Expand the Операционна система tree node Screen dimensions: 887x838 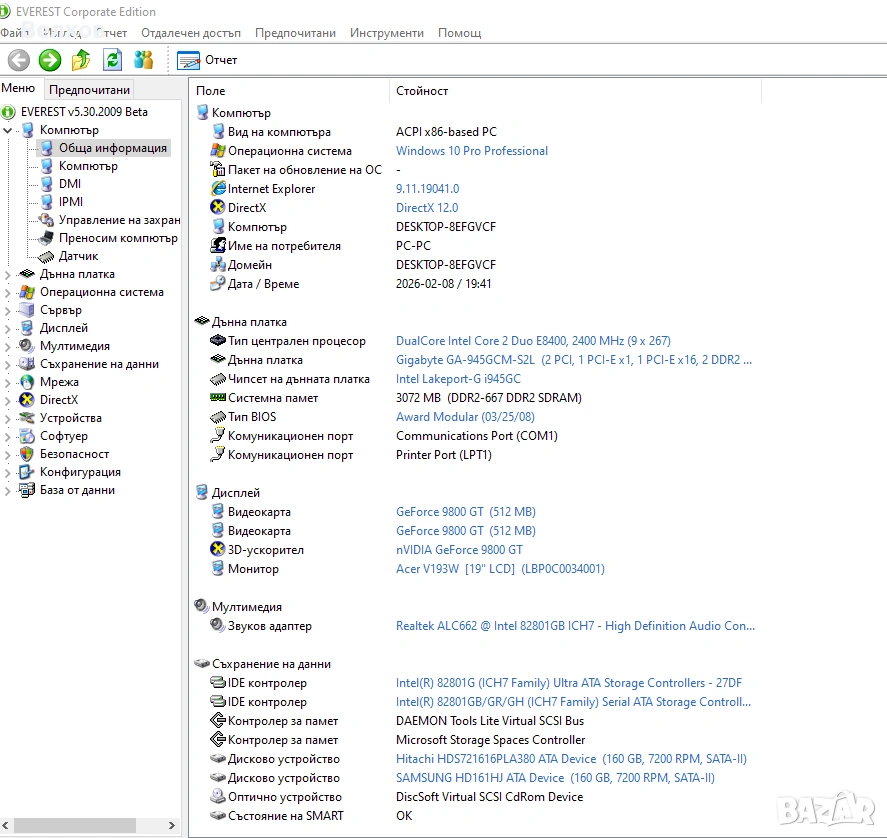[8, 292]
